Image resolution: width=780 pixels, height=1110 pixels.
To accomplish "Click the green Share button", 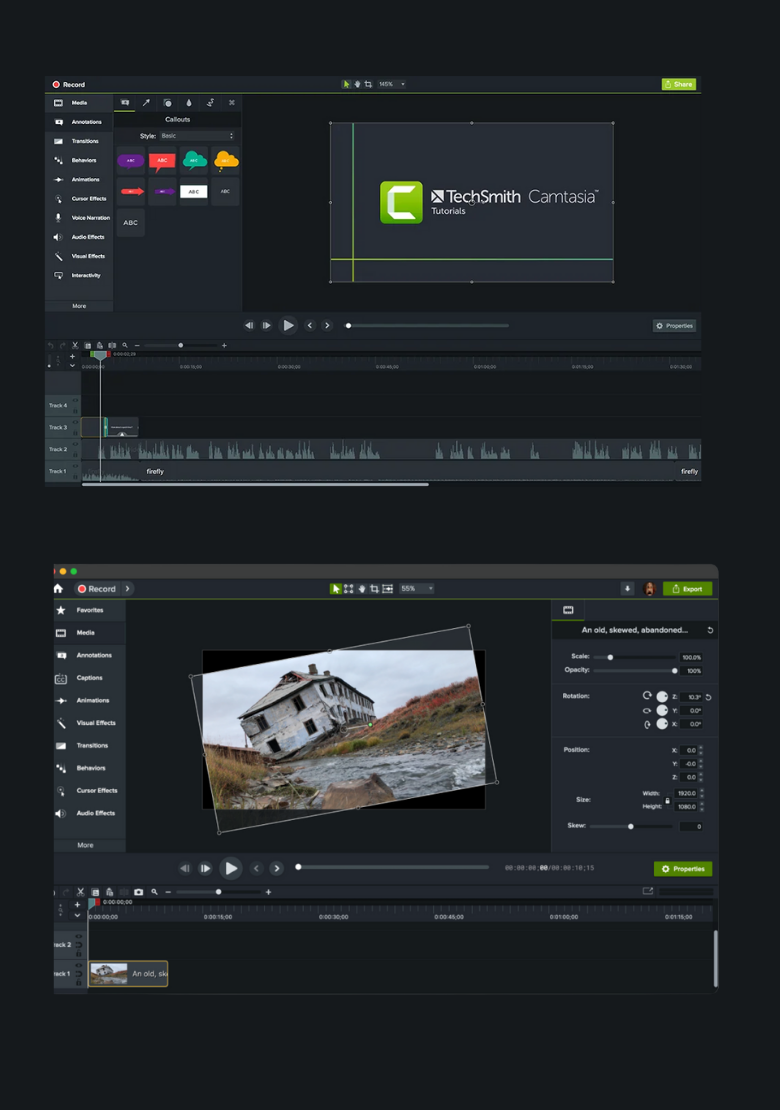I will [x=679, y=84].
